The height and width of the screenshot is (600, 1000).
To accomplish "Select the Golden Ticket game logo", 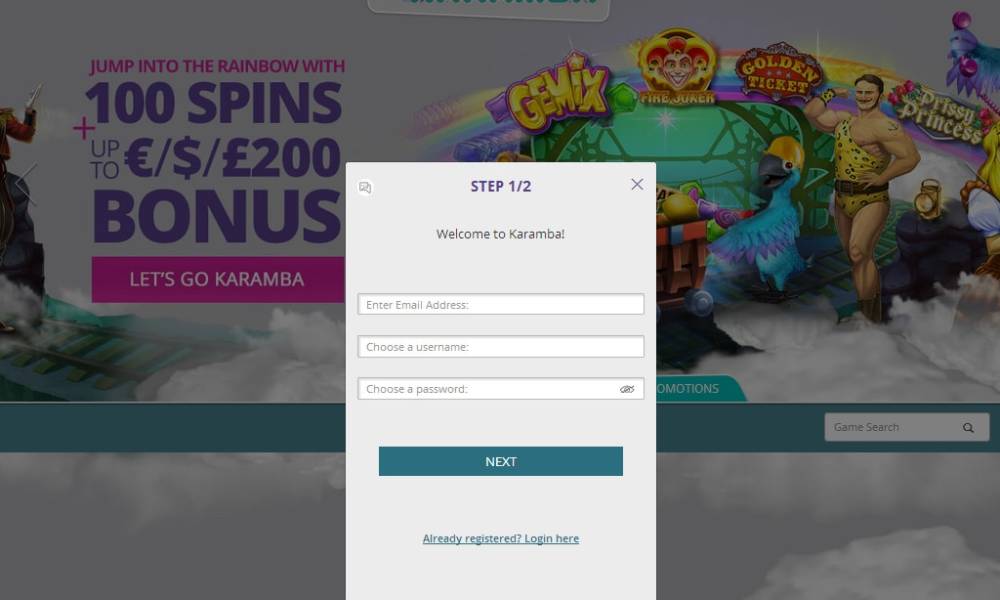I will click(778, 71).
